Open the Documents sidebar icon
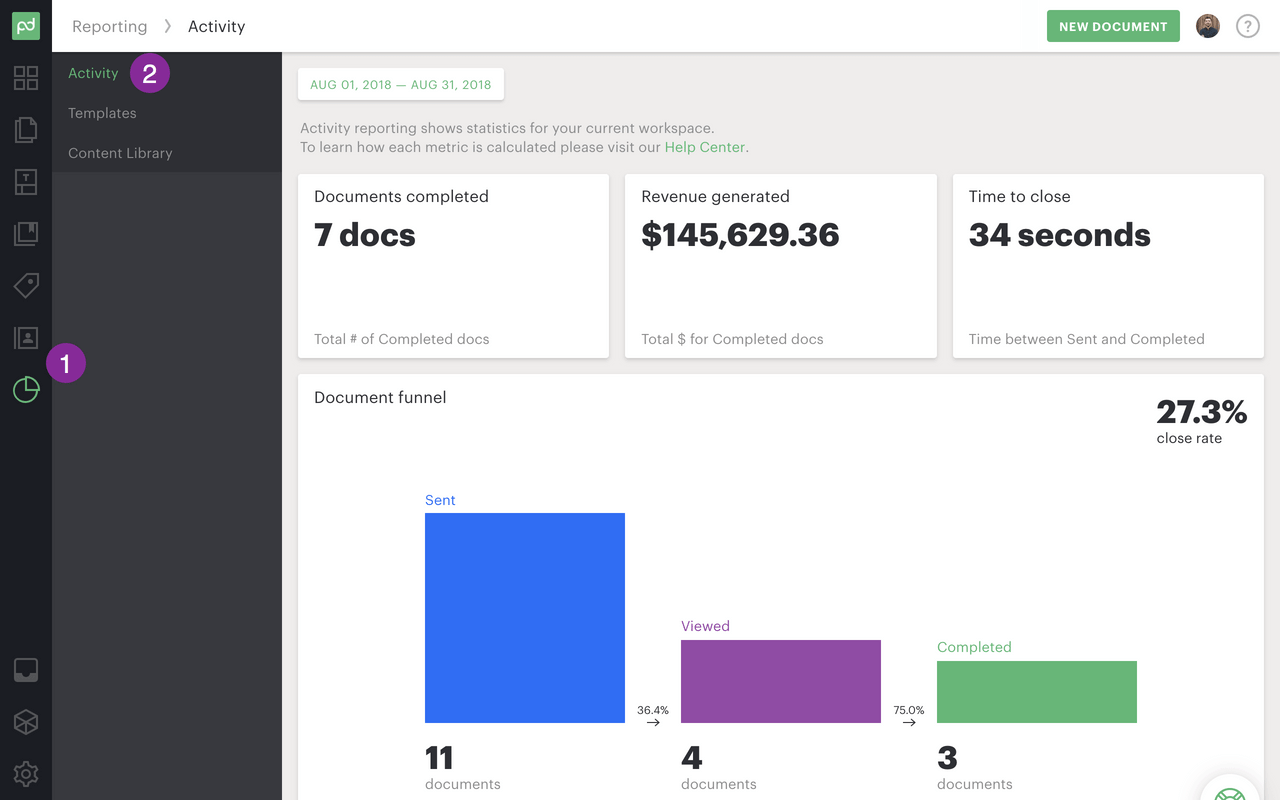 (x=25, y=130)
